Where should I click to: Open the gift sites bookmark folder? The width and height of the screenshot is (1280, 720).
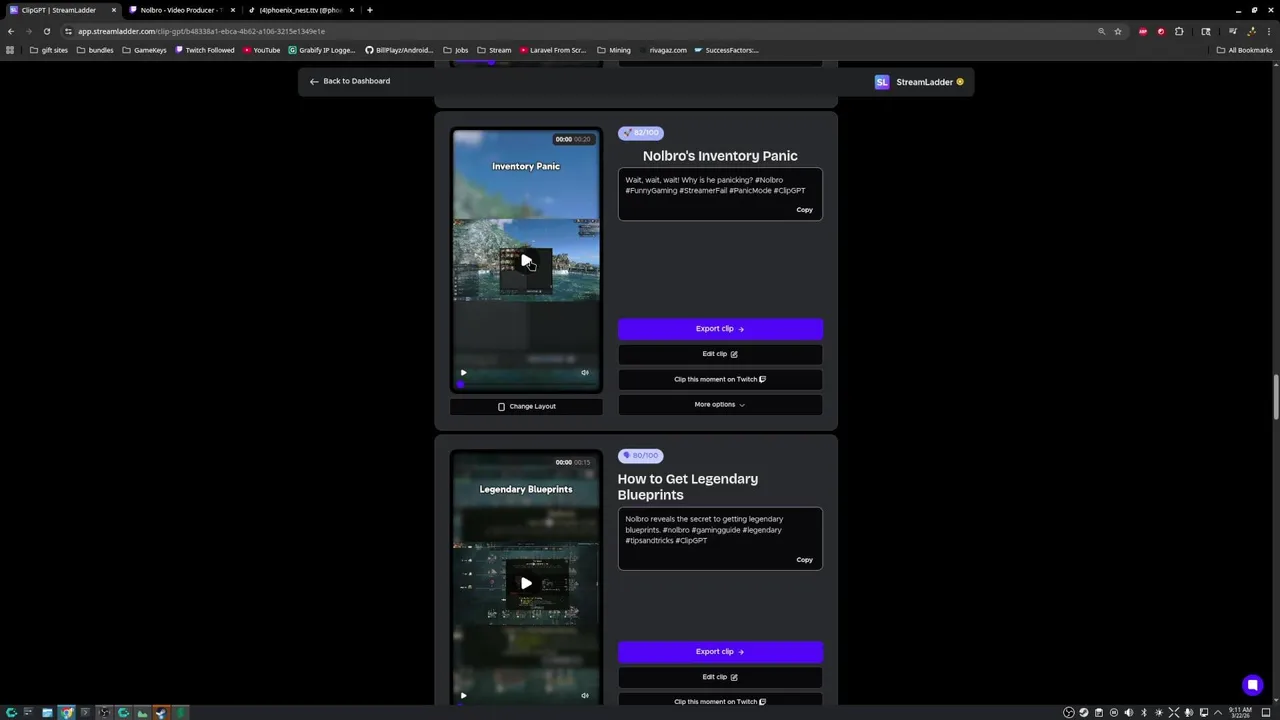click(49, 50)
